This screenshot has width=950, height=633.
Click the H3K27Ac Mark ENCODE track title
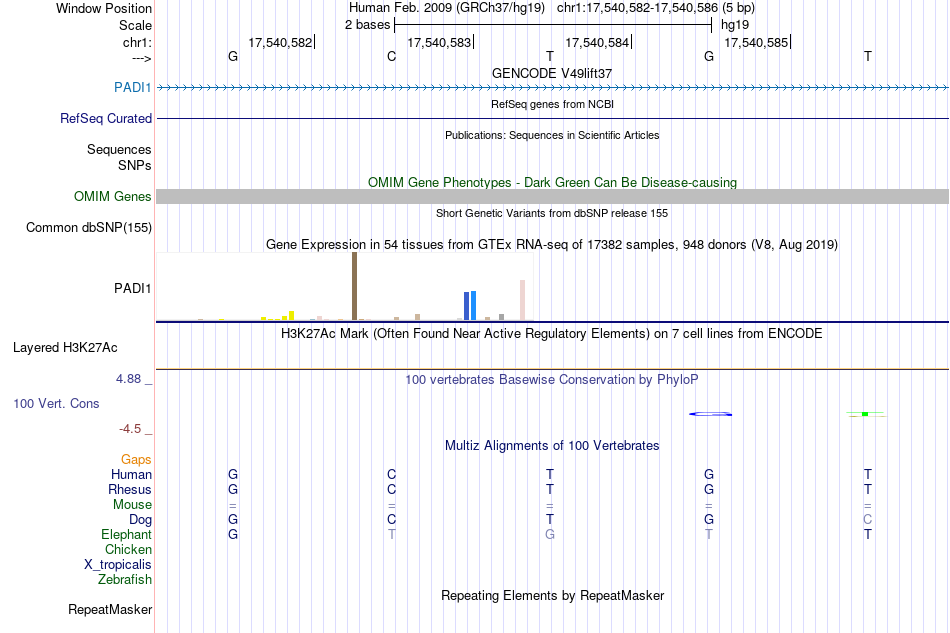(x=552, y=334)
